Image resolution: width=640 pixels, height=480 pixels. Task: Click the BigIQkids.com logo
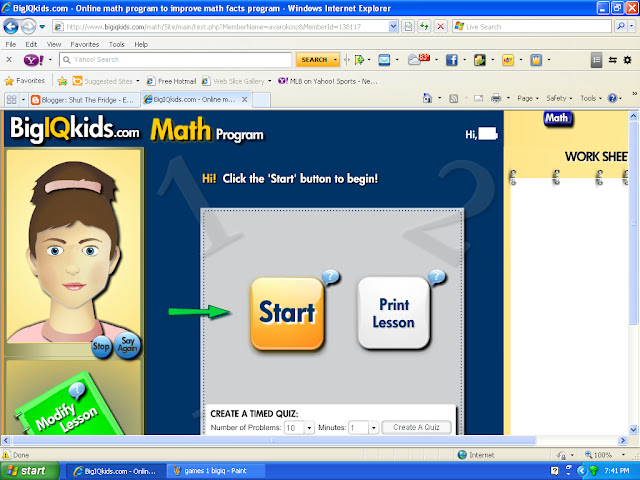(x=74, y=129)
